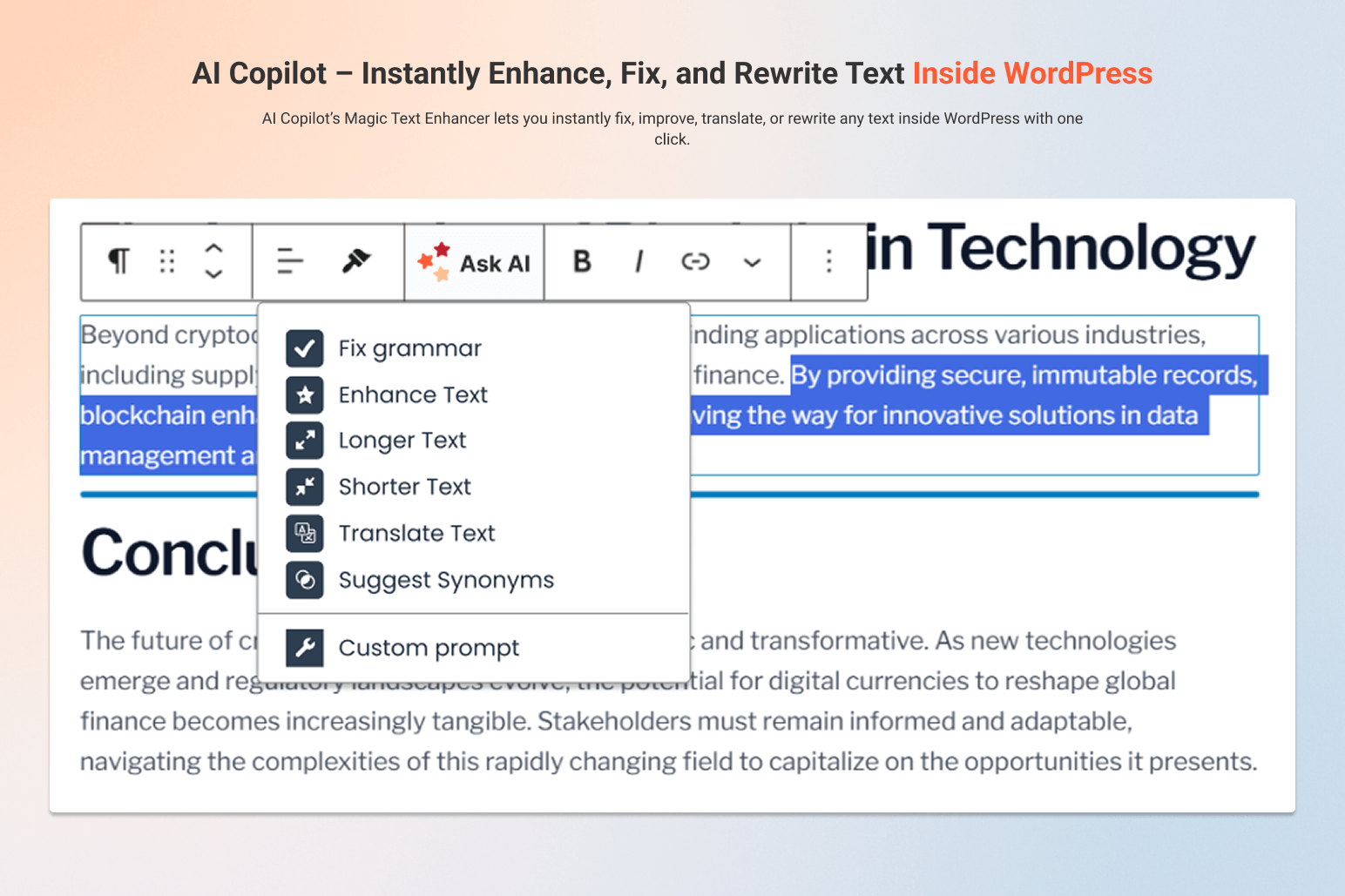Click the Shorter Text shrink icon
This screenshot has height=896, width=1345.
pos(305,487)
